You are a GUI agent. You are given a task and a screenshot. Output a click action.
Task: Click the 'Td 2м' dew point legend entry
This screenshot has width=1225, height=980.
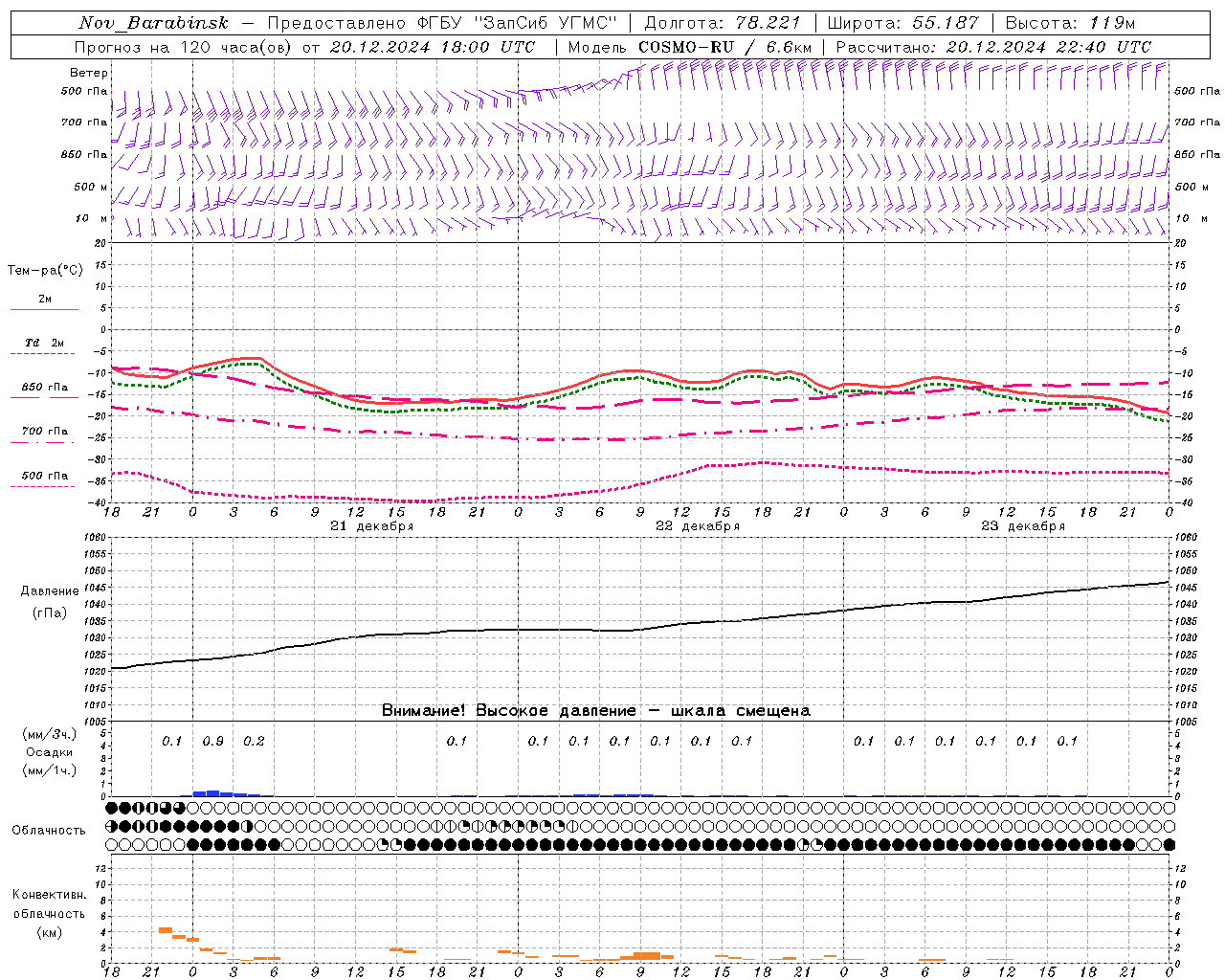click(45, 343)
